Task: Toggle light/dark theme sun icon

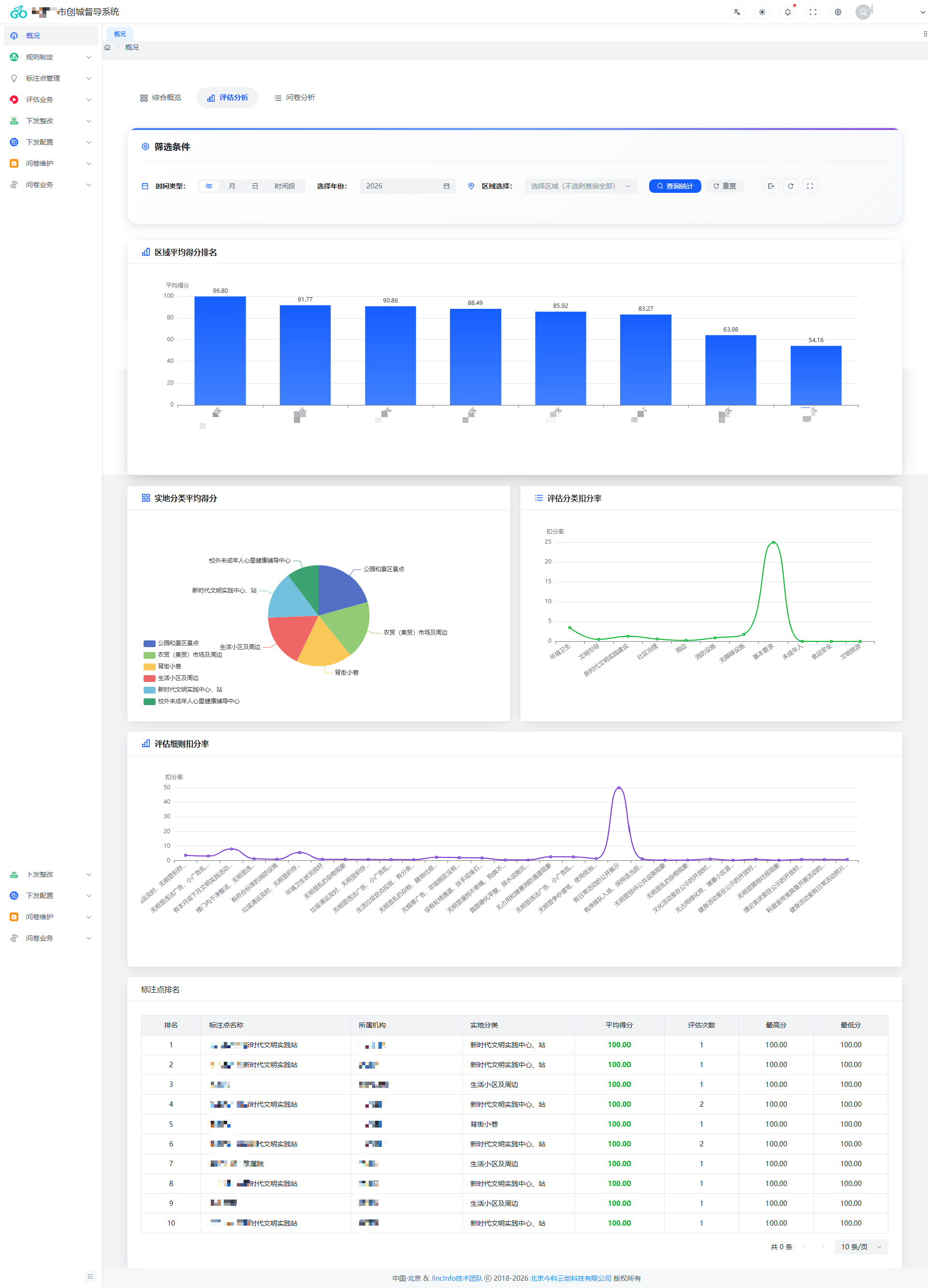Action: click(x=762, y=12)
